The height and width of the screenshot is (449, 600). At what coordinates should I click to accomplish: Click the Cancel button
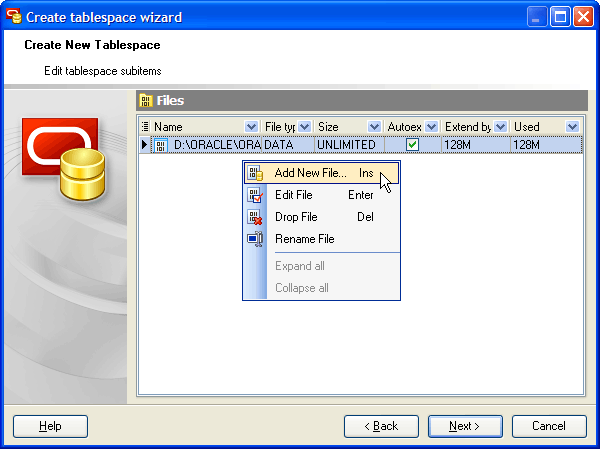point(549,426)
